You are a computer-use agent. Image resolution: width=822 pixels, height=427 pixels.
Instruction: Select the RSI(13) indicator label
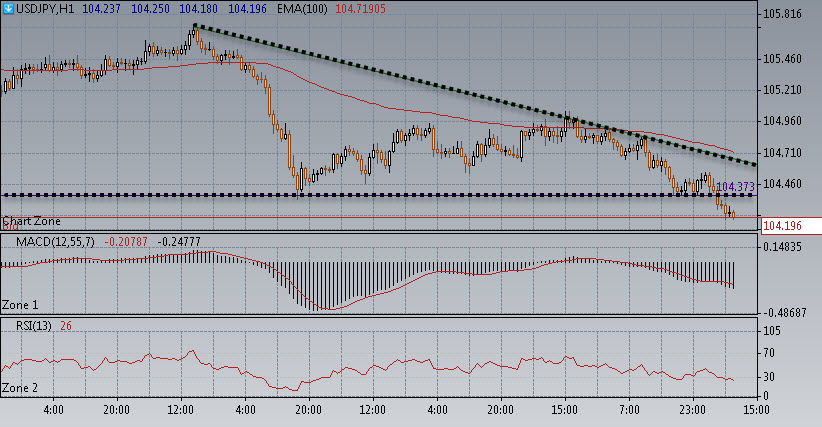coord(34,326)
